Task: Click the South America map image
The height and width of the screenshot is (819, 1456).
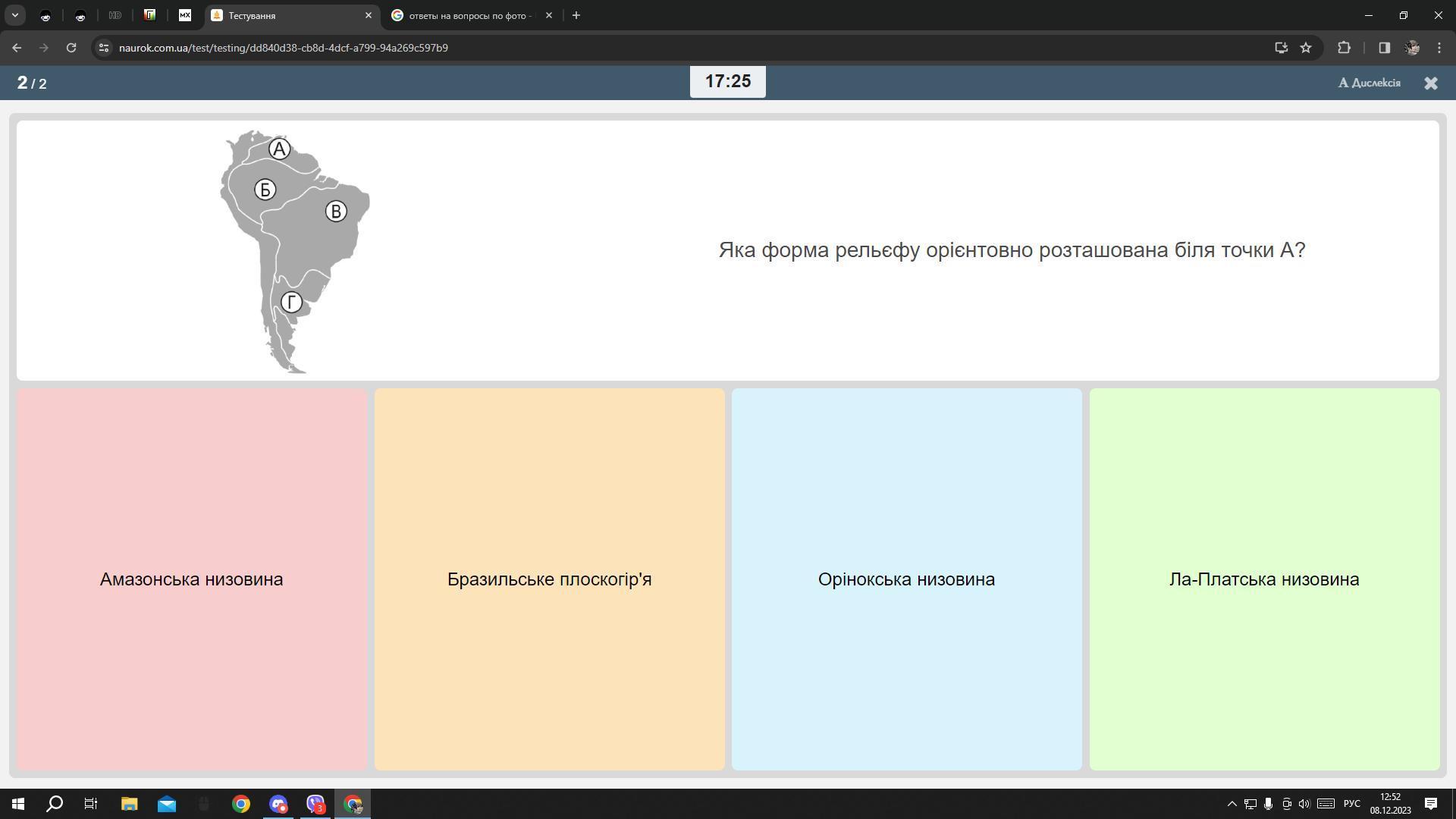Action: pyautogui.click(x=294, y=250)
